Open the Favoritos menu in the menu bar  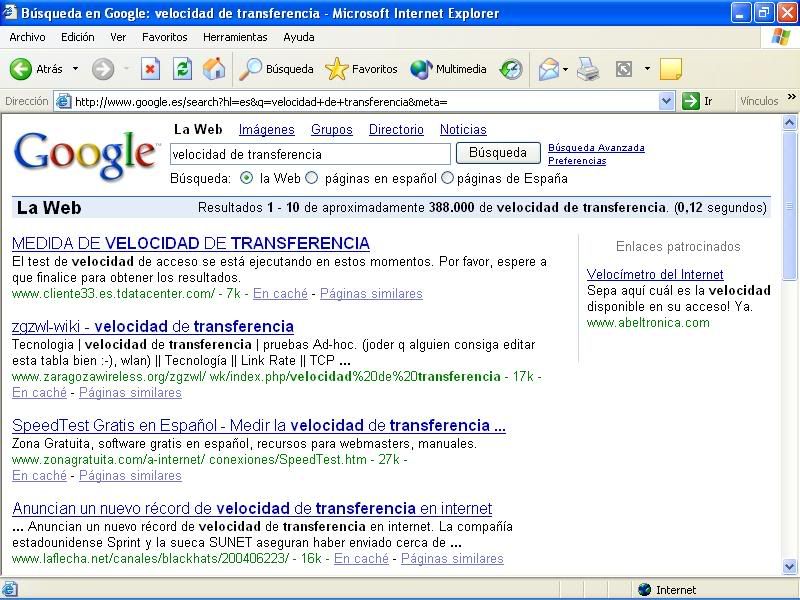tap(164, 37)
